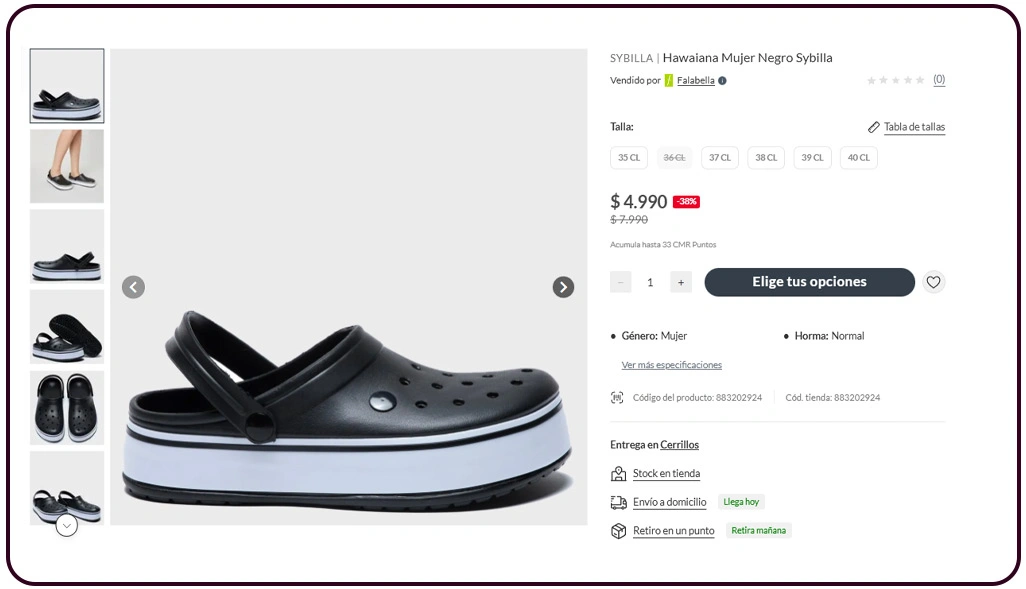Add product to wishlist heart icon

pyautogui.click(x=933, y=282)
